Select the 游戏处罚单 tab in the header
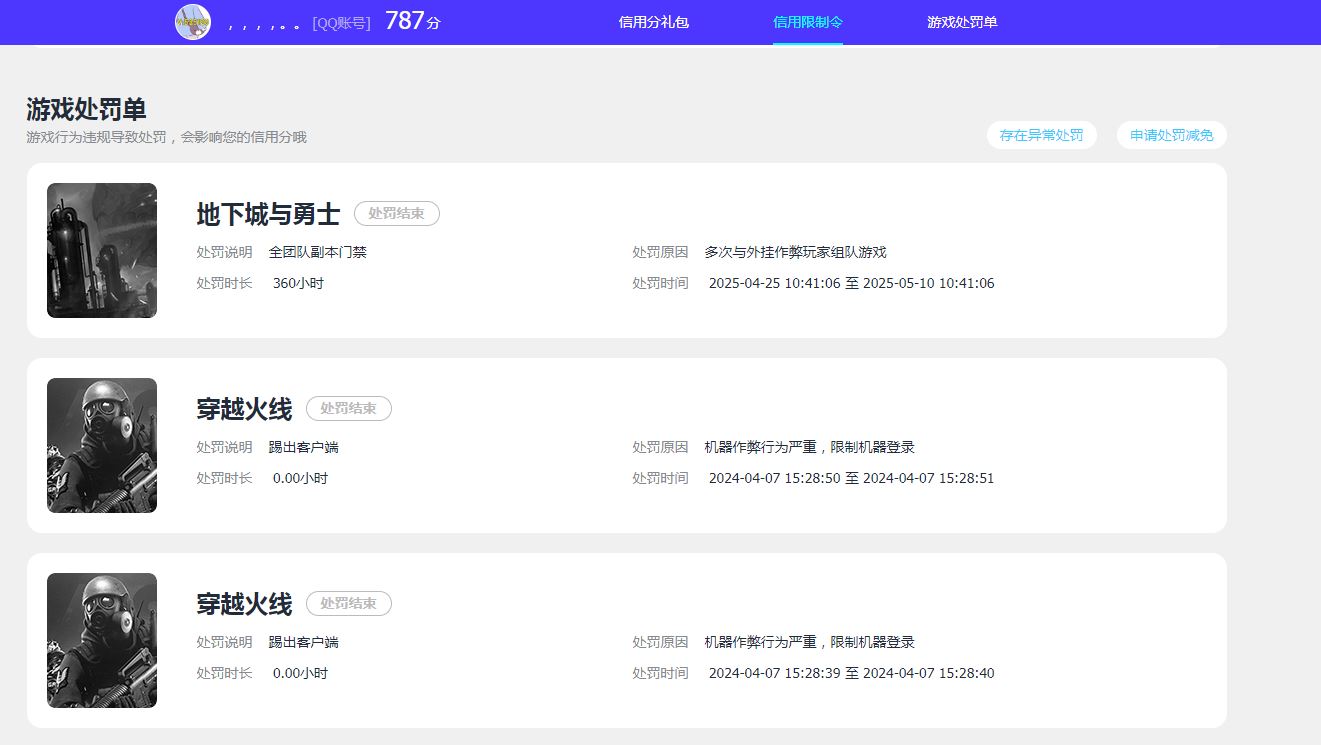 959,21
